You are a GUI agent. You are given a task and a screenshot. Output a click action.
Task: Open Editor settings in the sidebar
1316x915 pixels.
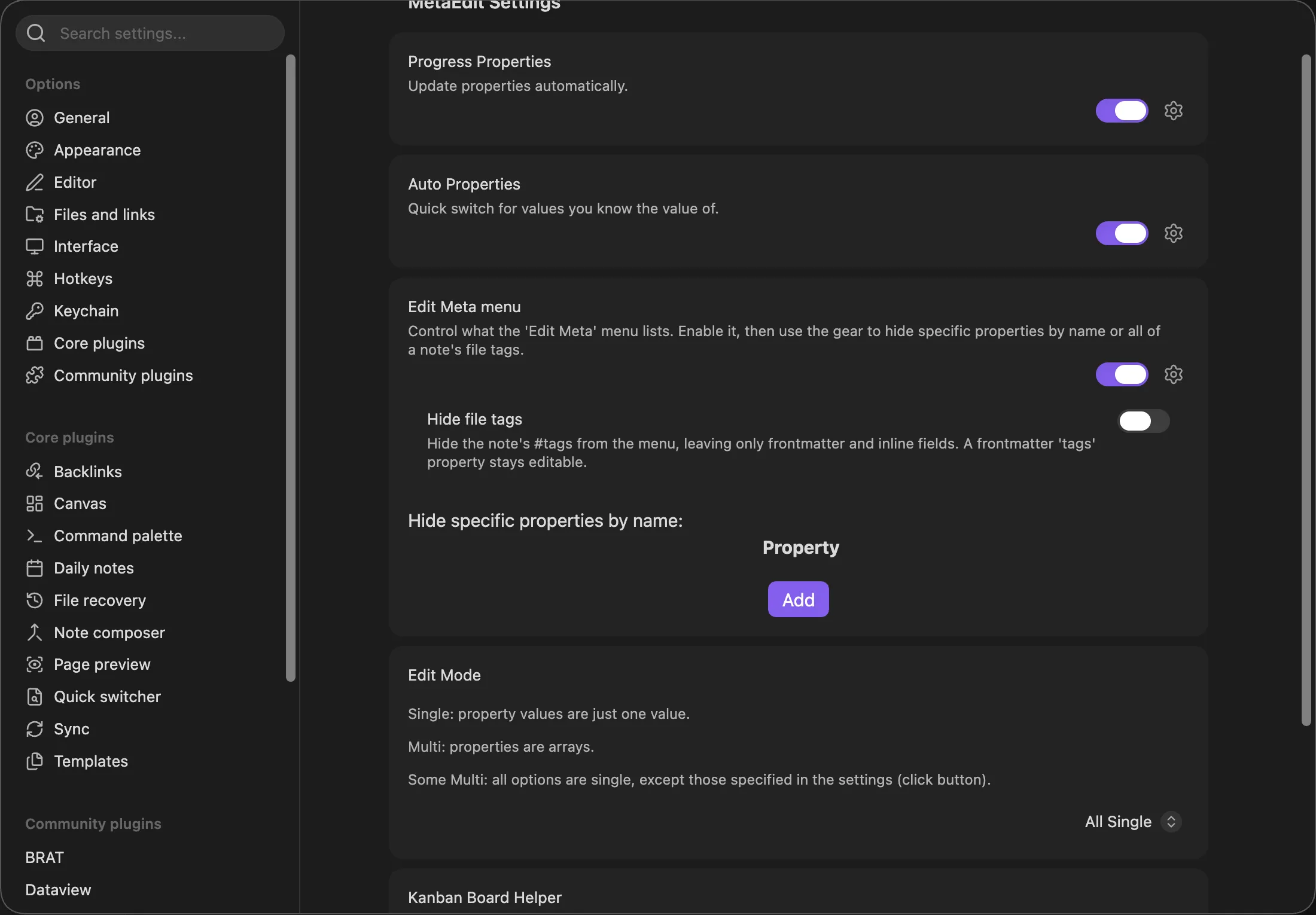75,182
